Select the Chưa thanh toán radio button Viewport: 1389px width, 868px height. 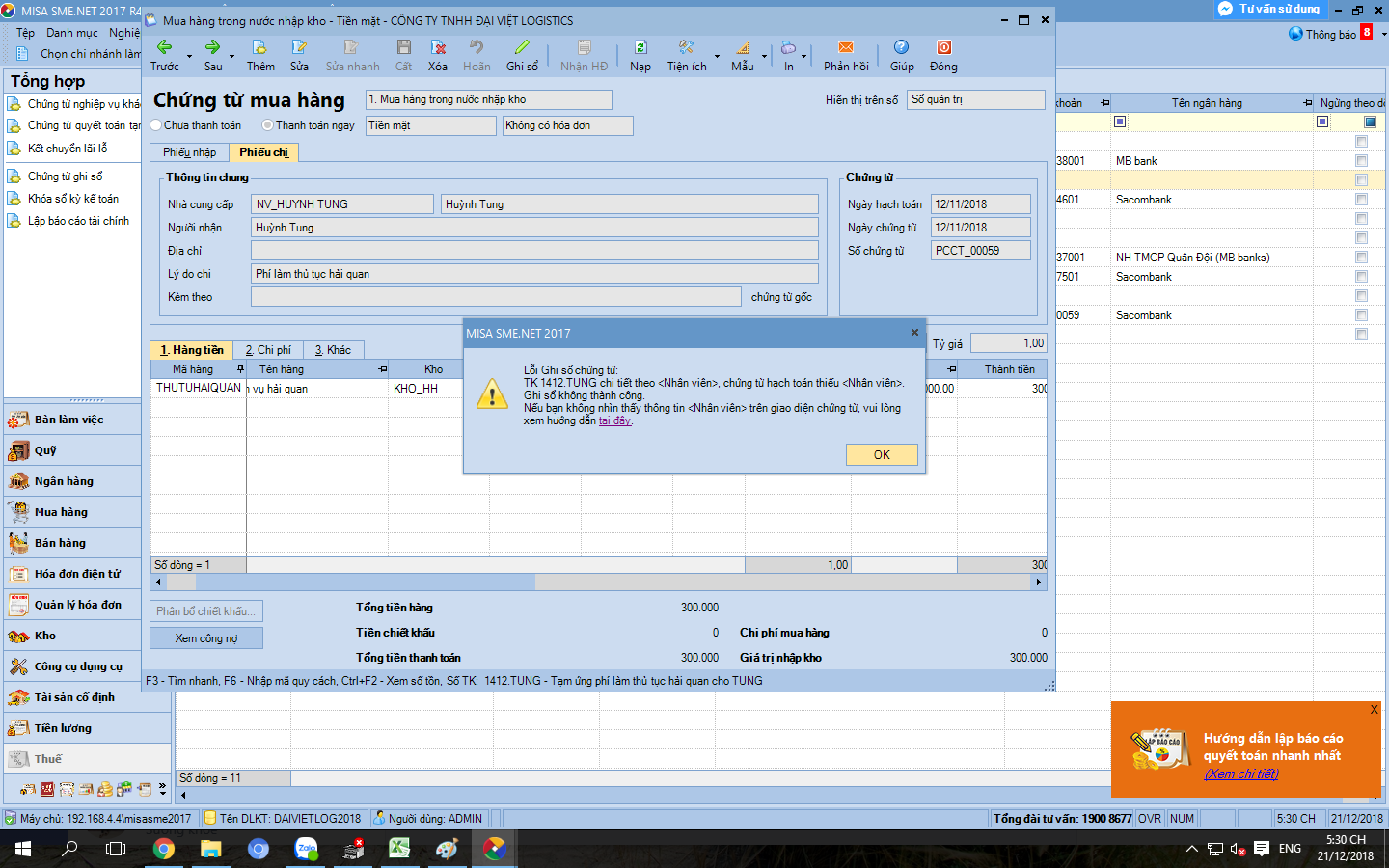pyautogui.click(x=157, y=125)
